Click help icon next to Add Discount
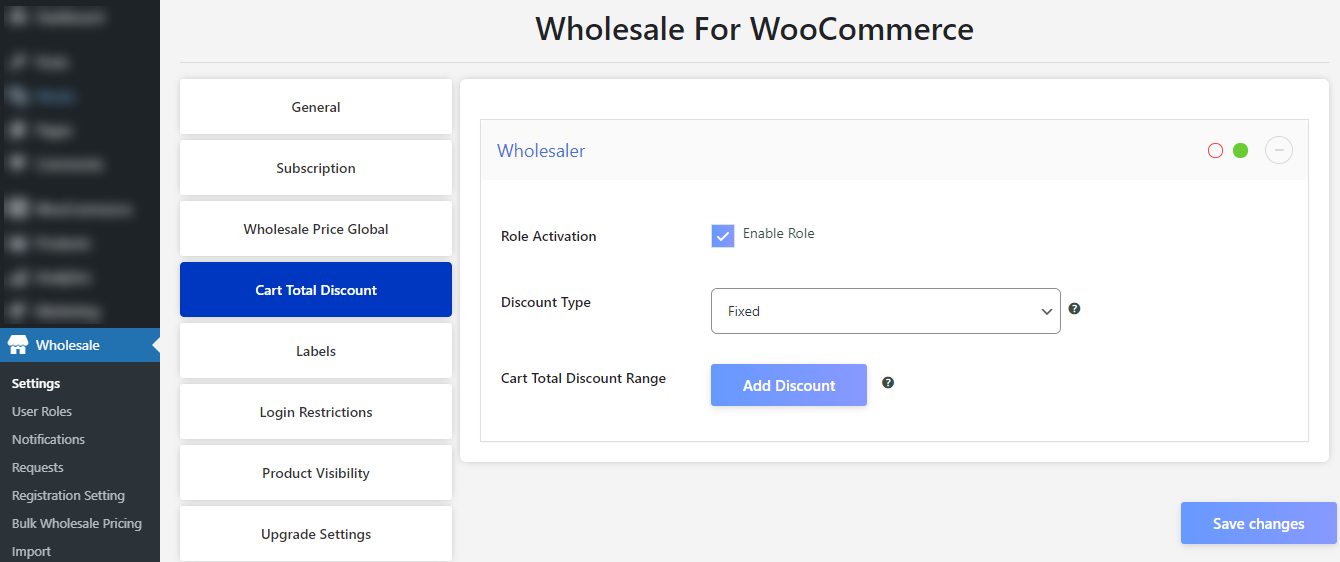Image resolution: width=1340 pixels, height=562 pixels. click(x=888, y=383)
